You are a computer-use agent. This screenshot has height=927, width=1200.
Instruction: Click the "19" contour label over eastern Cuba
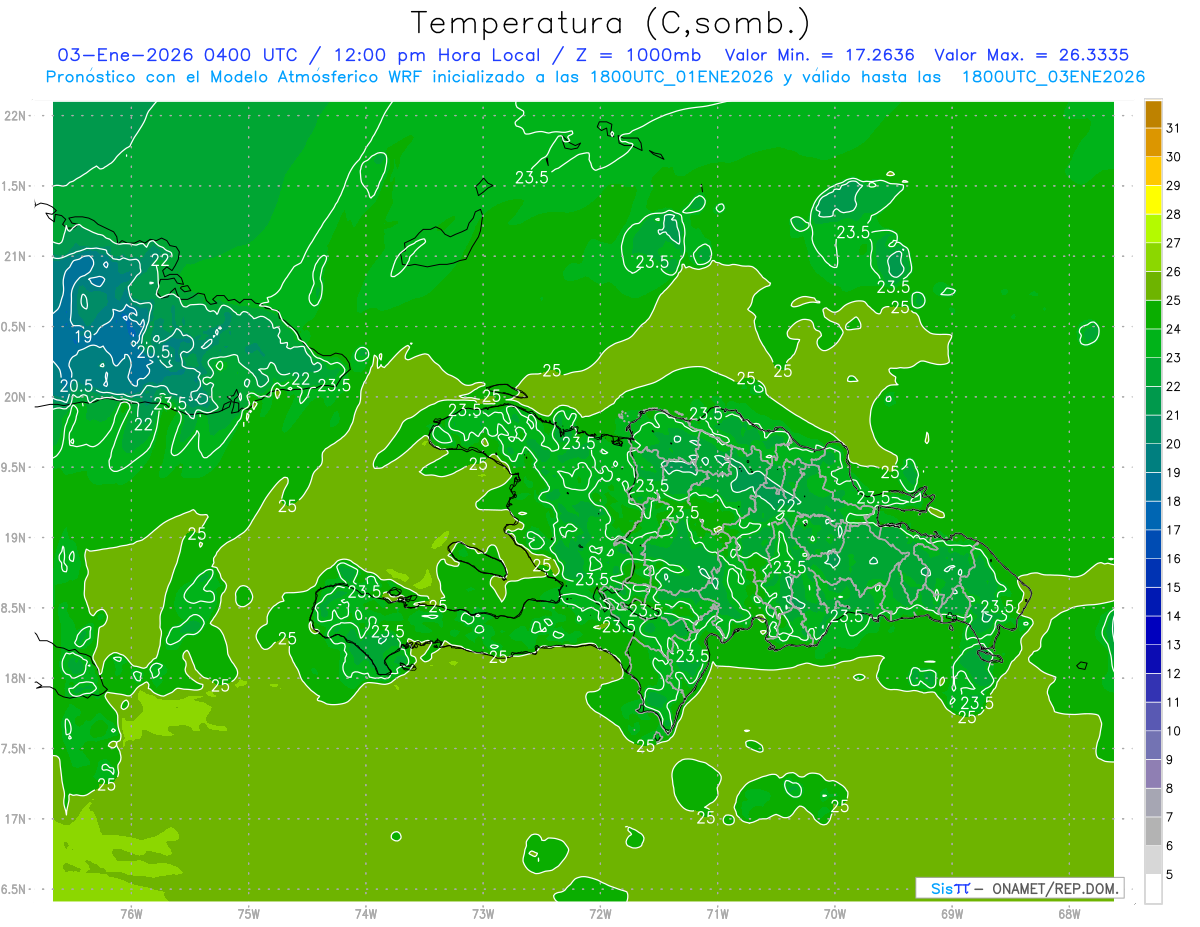pos(83,337)
